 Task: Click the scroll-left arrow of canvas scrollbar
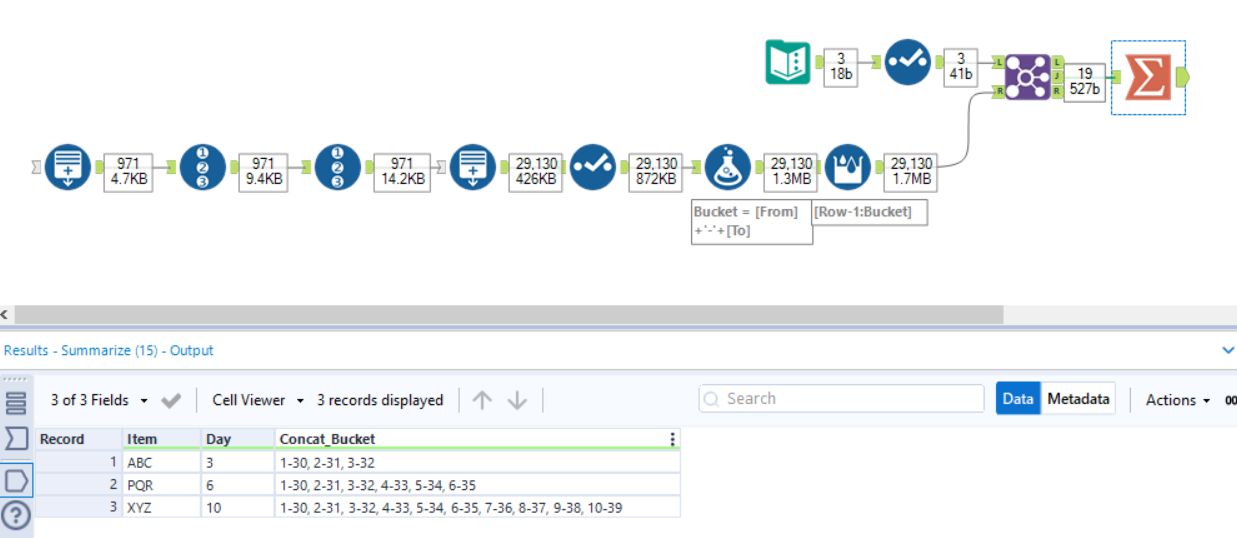click(x=5, y=314)
